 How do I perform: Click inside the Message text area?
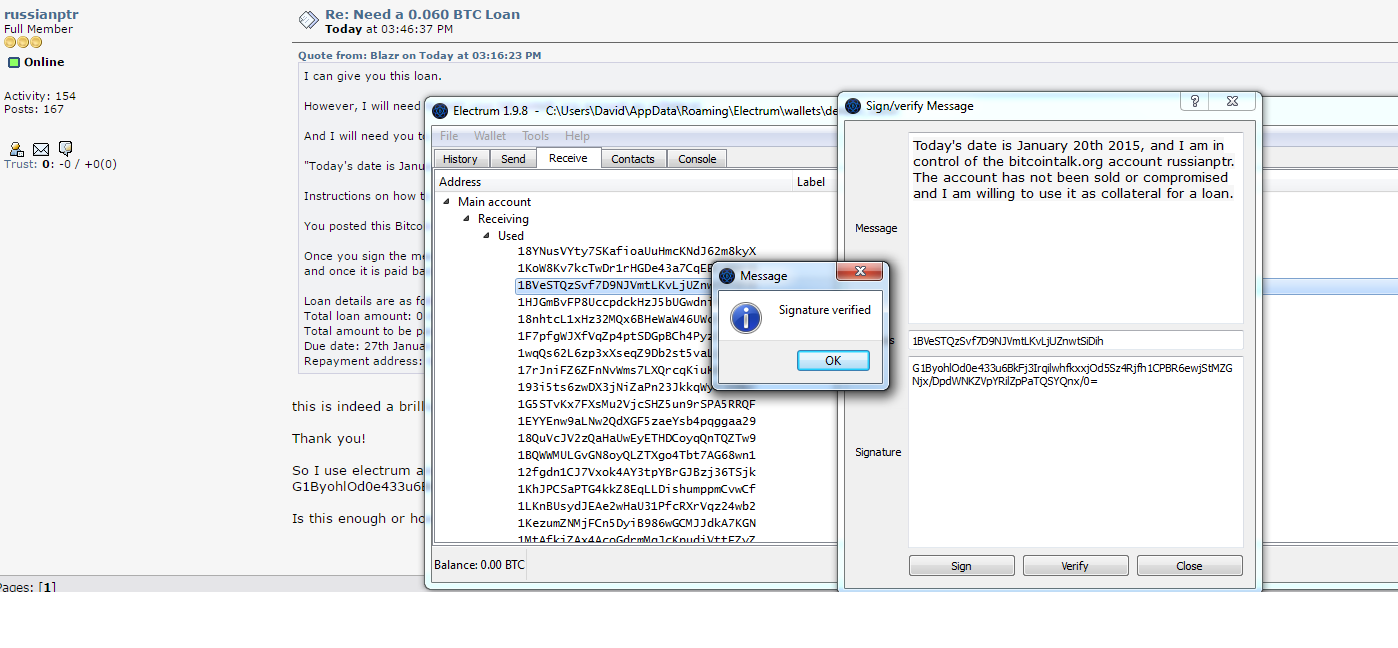pyautogui.click(x=1076, y=227)
